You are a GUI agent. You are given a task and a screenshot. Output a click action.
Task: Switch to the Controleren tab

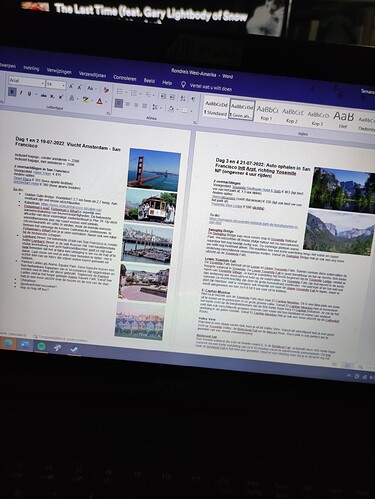click(125, 78)
